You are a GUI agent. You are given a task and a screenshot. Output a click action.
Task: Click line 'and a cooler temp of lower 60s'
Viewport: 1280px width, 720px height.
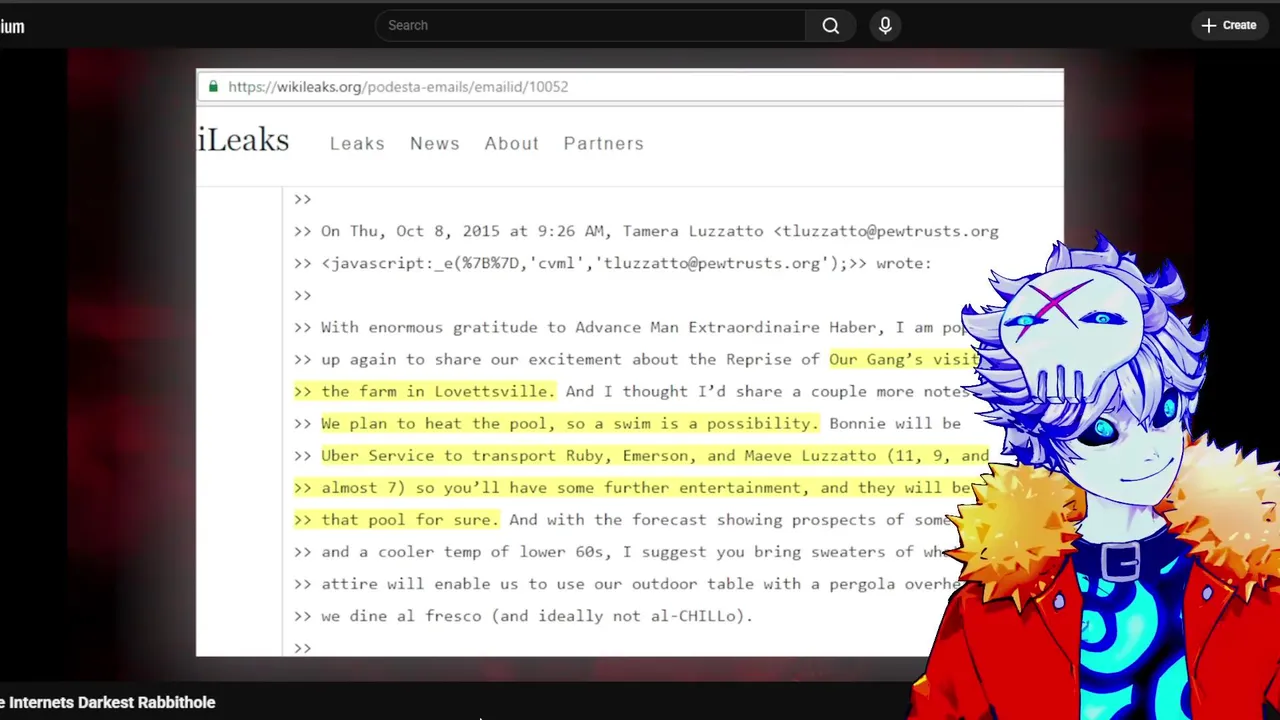(x=620, y=551)
